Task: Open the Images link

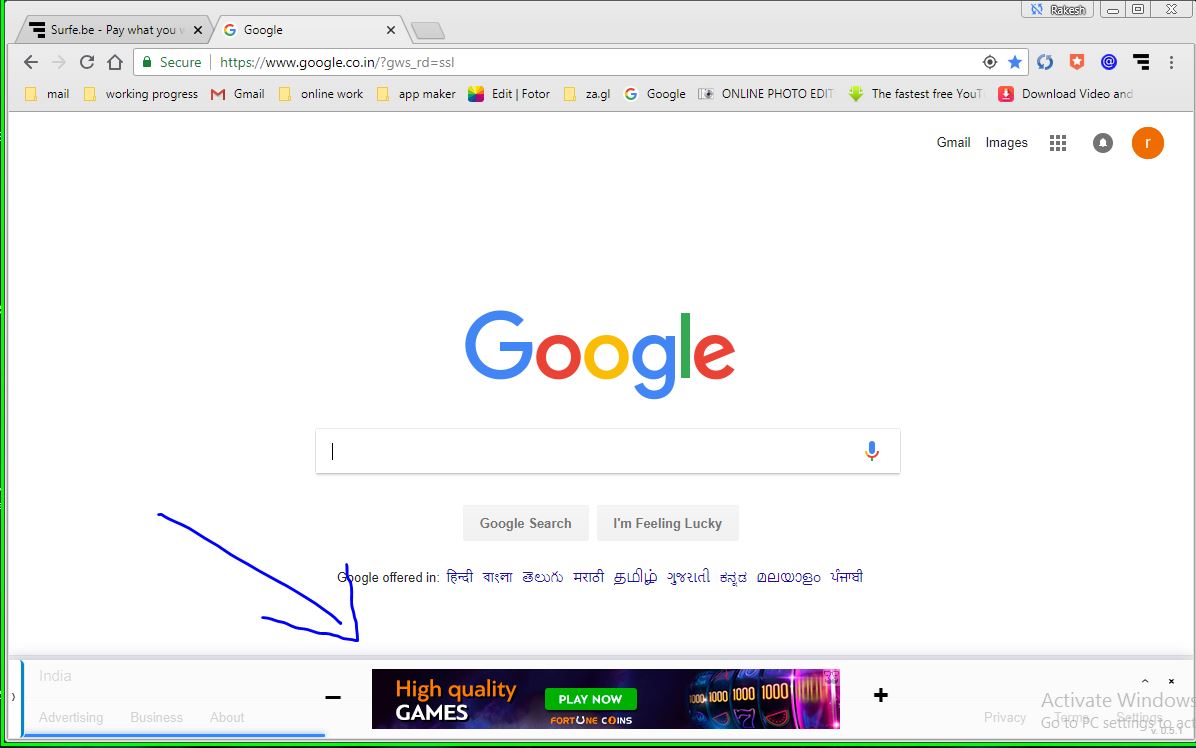Action: tap(1006, 143)
